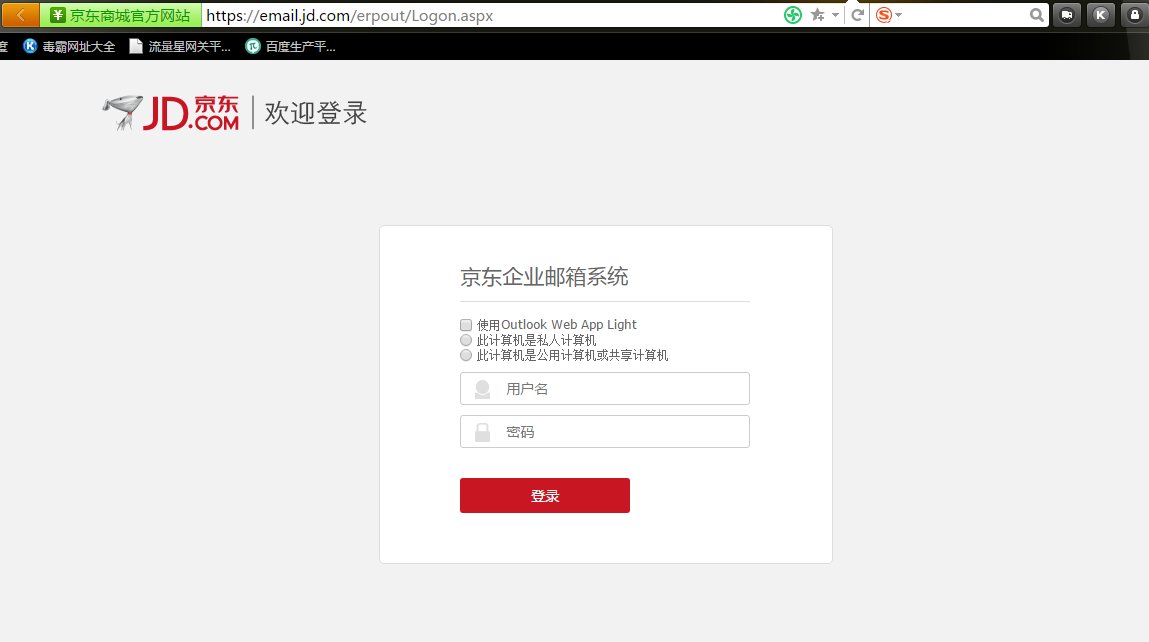The width and height of the screenshot is (1149, 642).
Task: Select 此计算机是私人计算机 option
Action: 465,339
